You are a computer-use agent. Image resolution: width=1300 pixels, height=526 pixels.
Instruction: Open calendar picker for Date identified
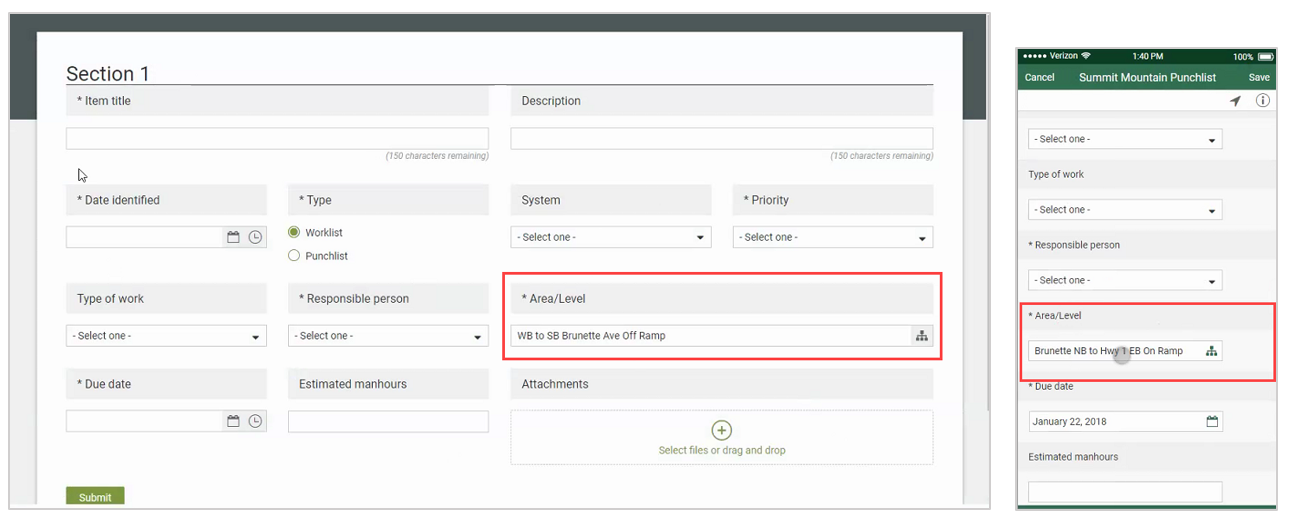pos(233,237)
